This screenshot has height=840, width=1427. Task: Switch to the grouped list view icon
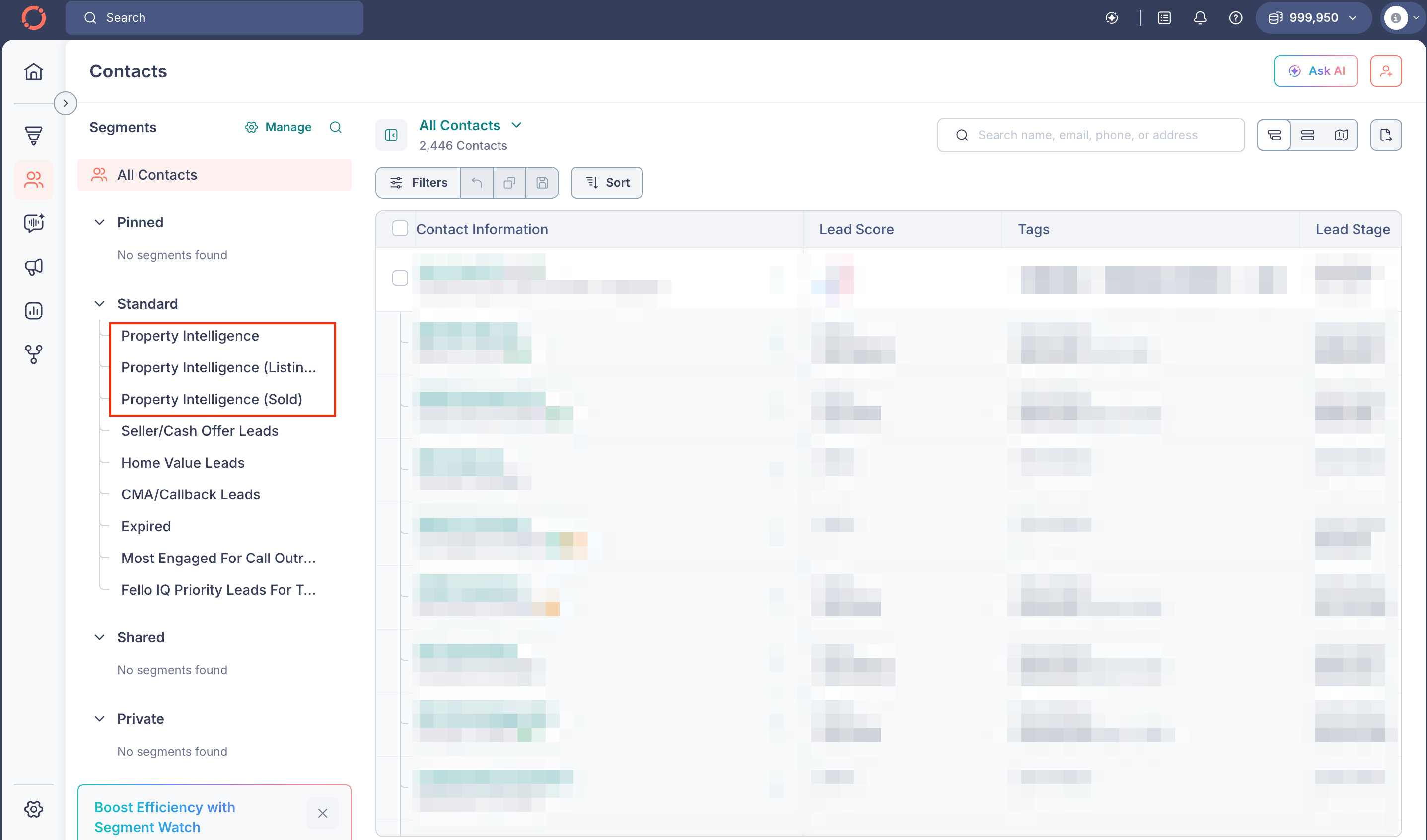click(x=1274, y=135)
